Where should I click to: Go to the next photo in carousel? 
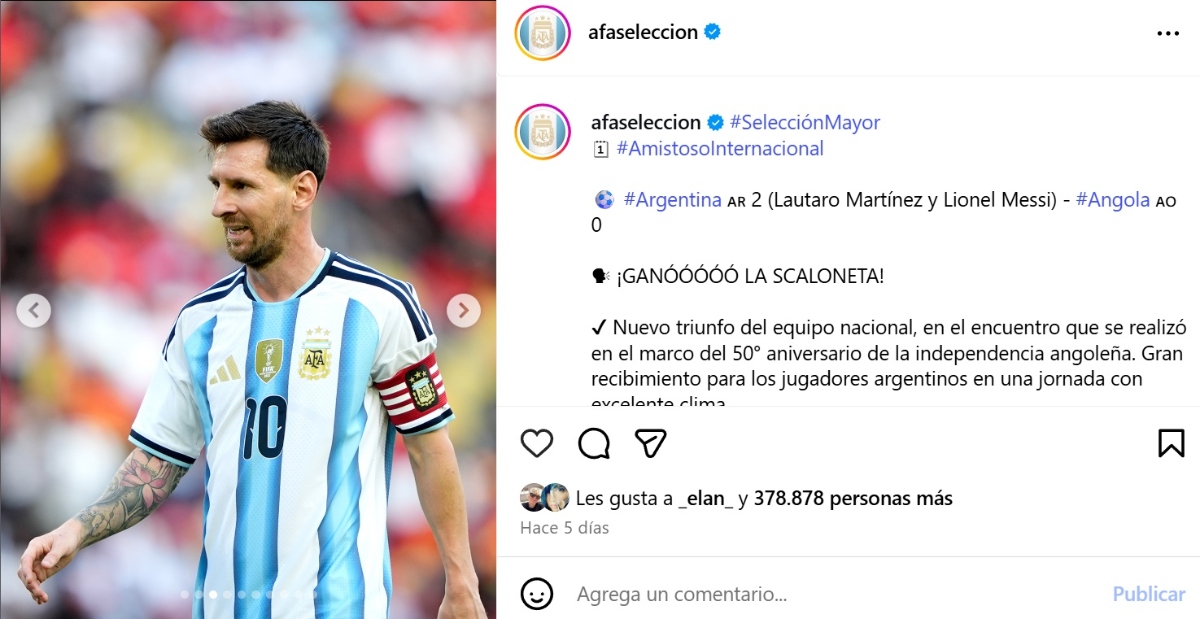coord(463,311)
